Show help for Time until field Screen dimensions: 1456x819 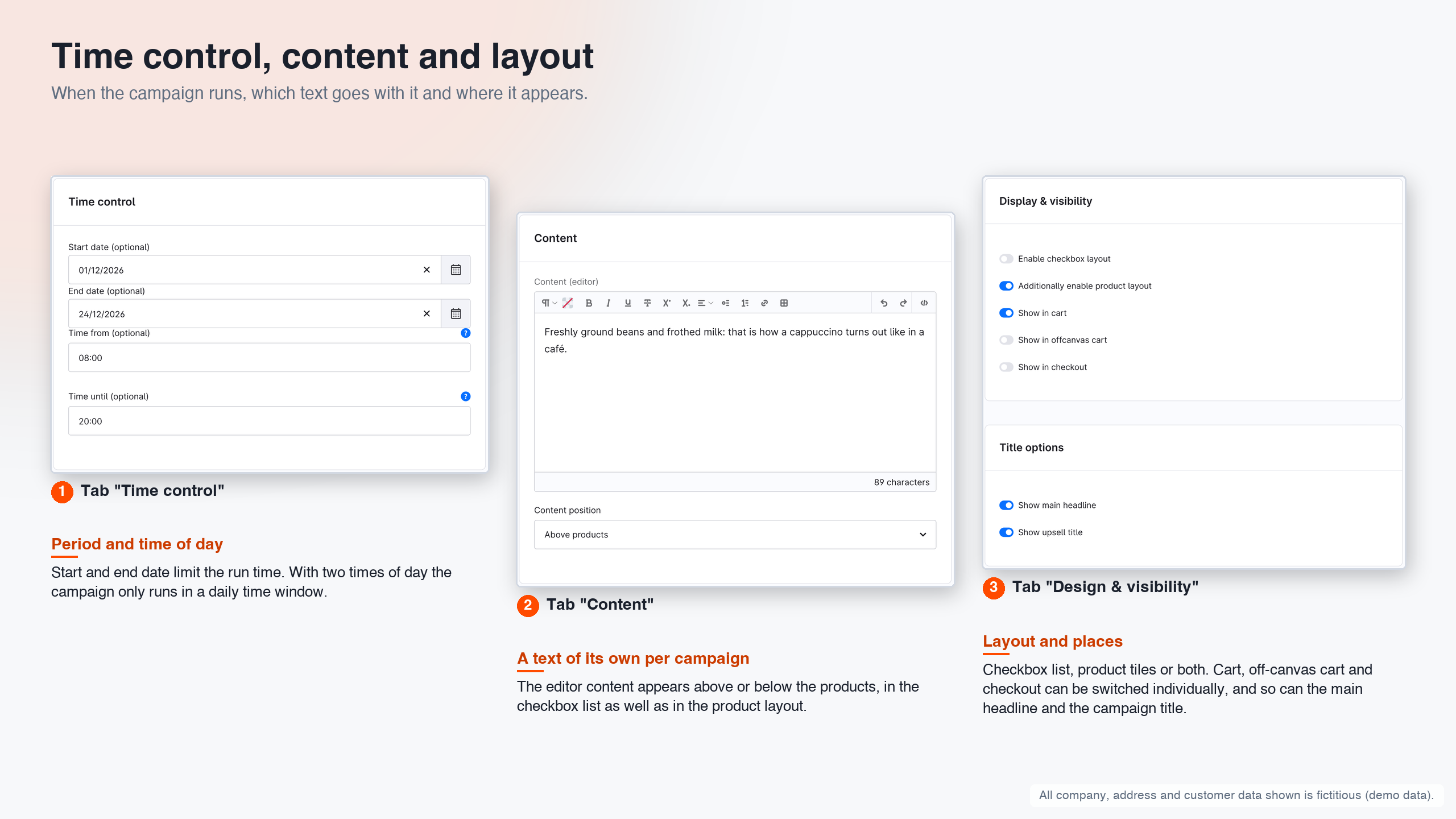coord(465,396)
